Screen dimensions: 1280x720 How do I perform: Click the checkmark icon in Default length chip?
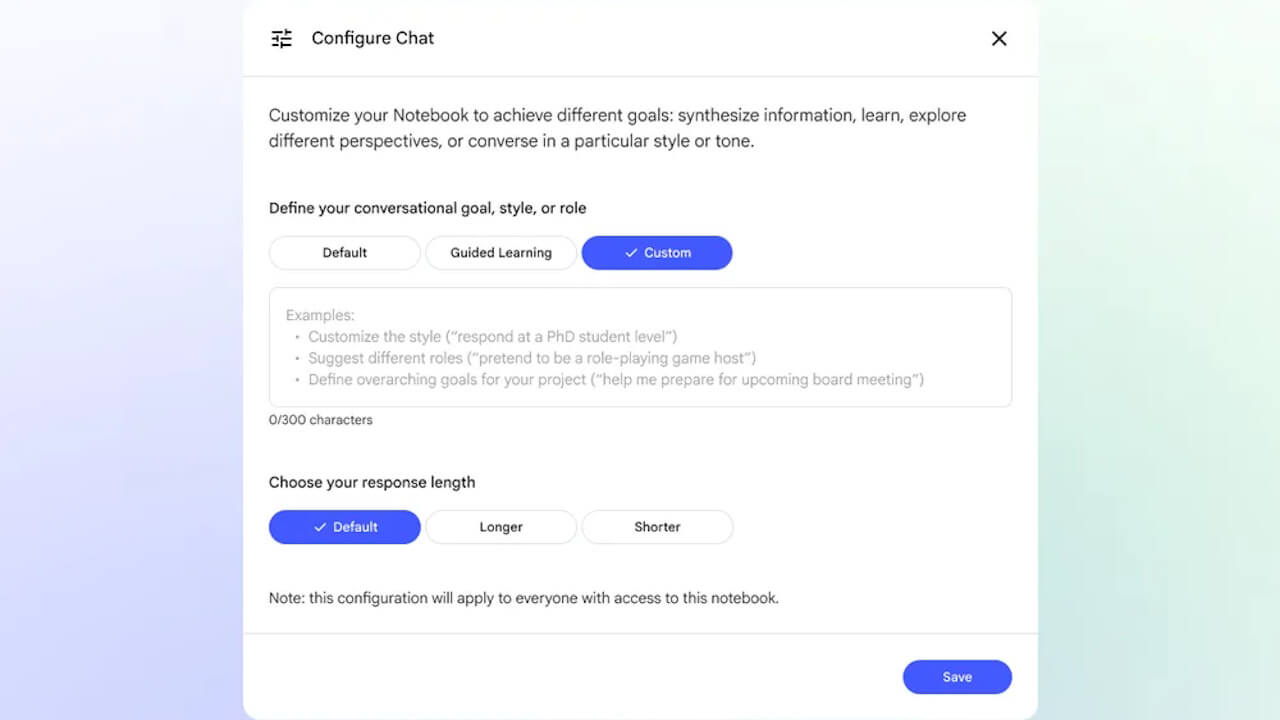click(320, 527)
